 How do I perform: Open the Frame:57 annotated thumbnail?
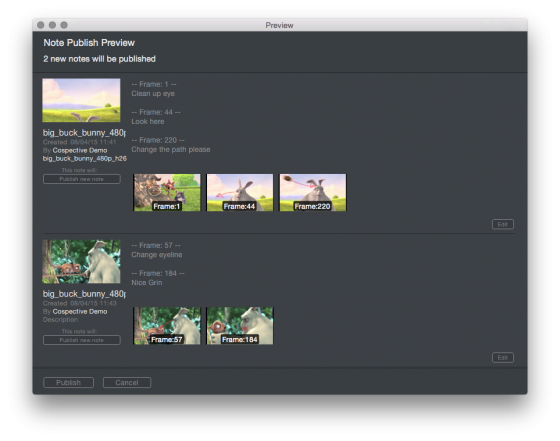point(167,326)
